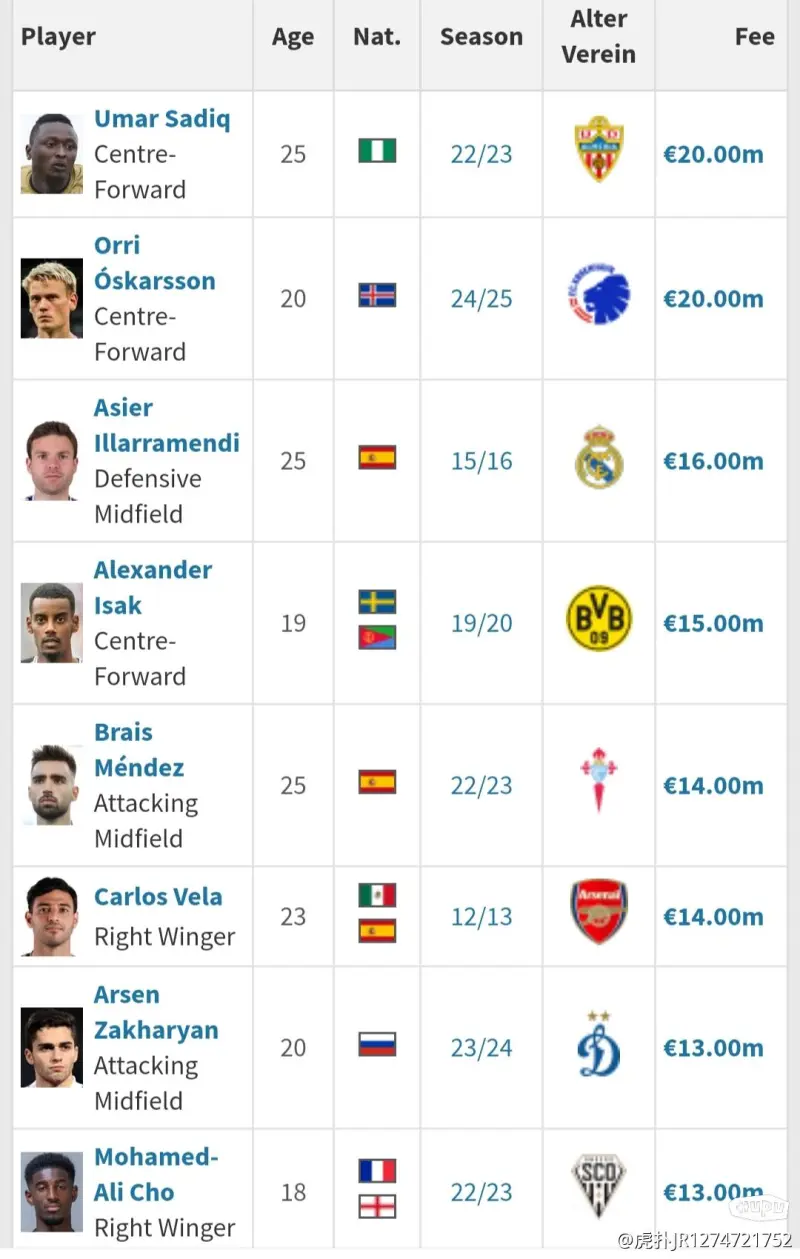Sort the table by Fee column header
The width and height of the screenshot is (800, 1259).
click(754, 37)
